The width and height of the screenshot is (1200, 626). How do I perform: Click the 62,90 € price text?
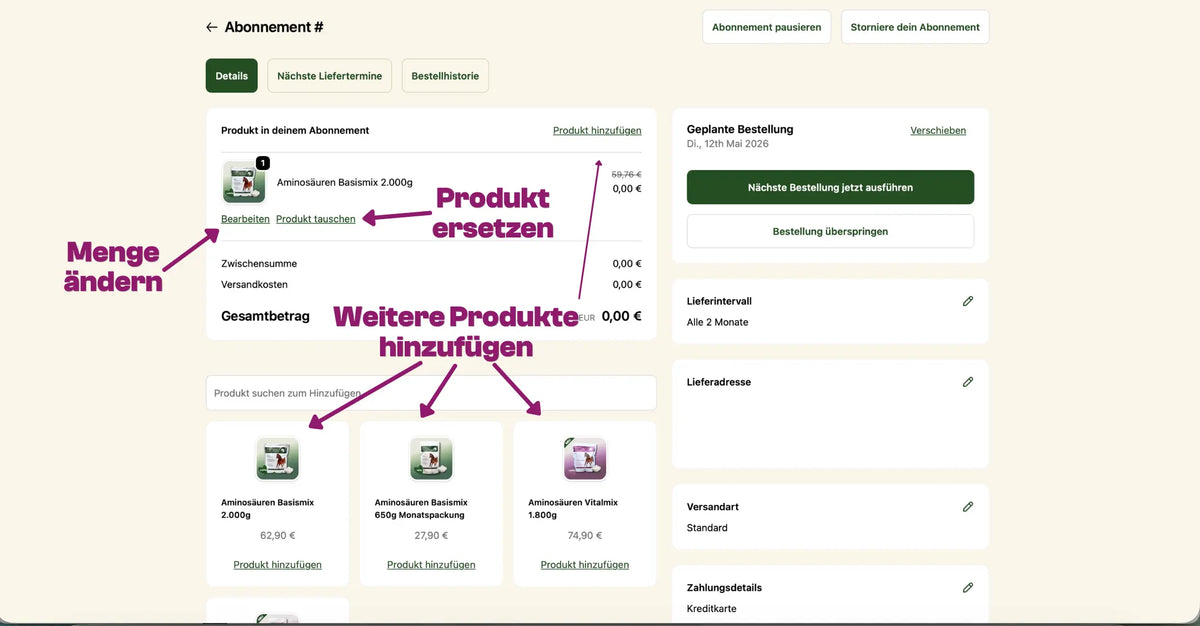278,535
